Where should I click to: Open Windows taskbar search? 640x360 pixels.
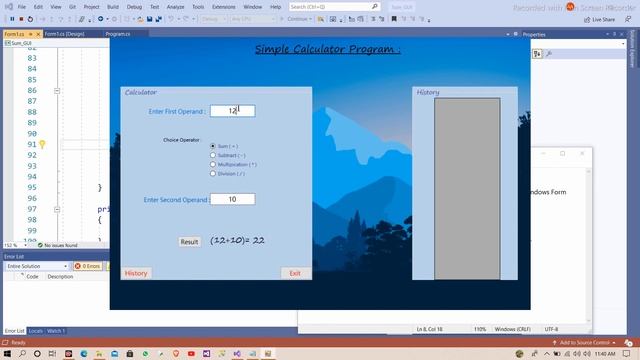(22, 353)
